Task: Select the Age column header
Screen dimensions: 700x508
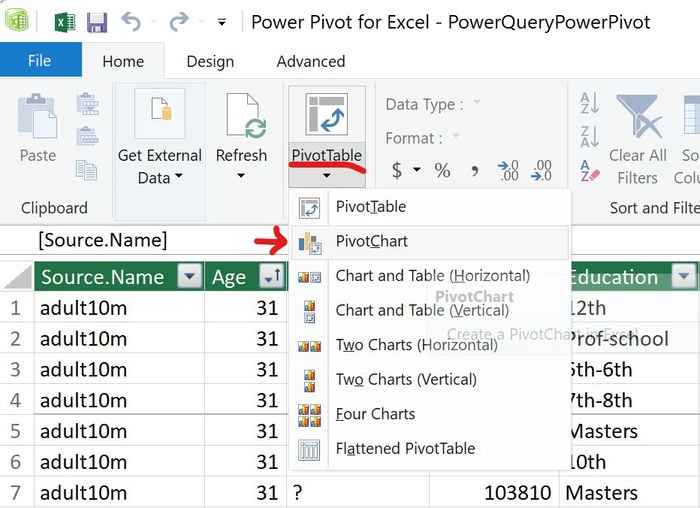Action: point(229,277)
